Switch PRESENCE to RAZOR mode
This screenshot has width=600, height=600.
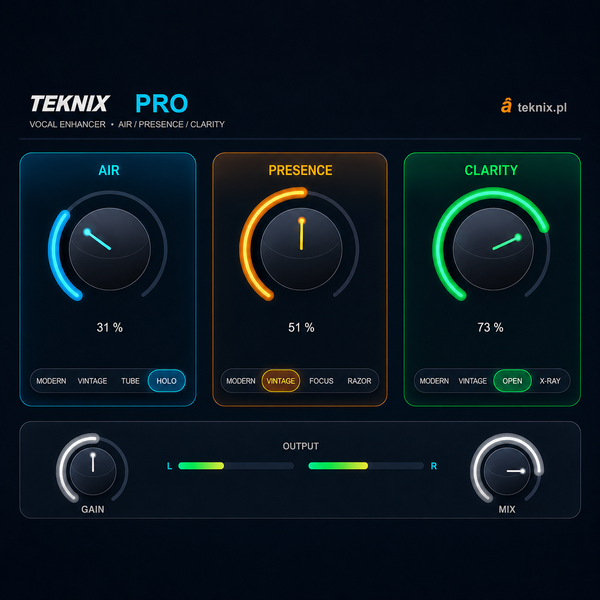coord(359,381)
